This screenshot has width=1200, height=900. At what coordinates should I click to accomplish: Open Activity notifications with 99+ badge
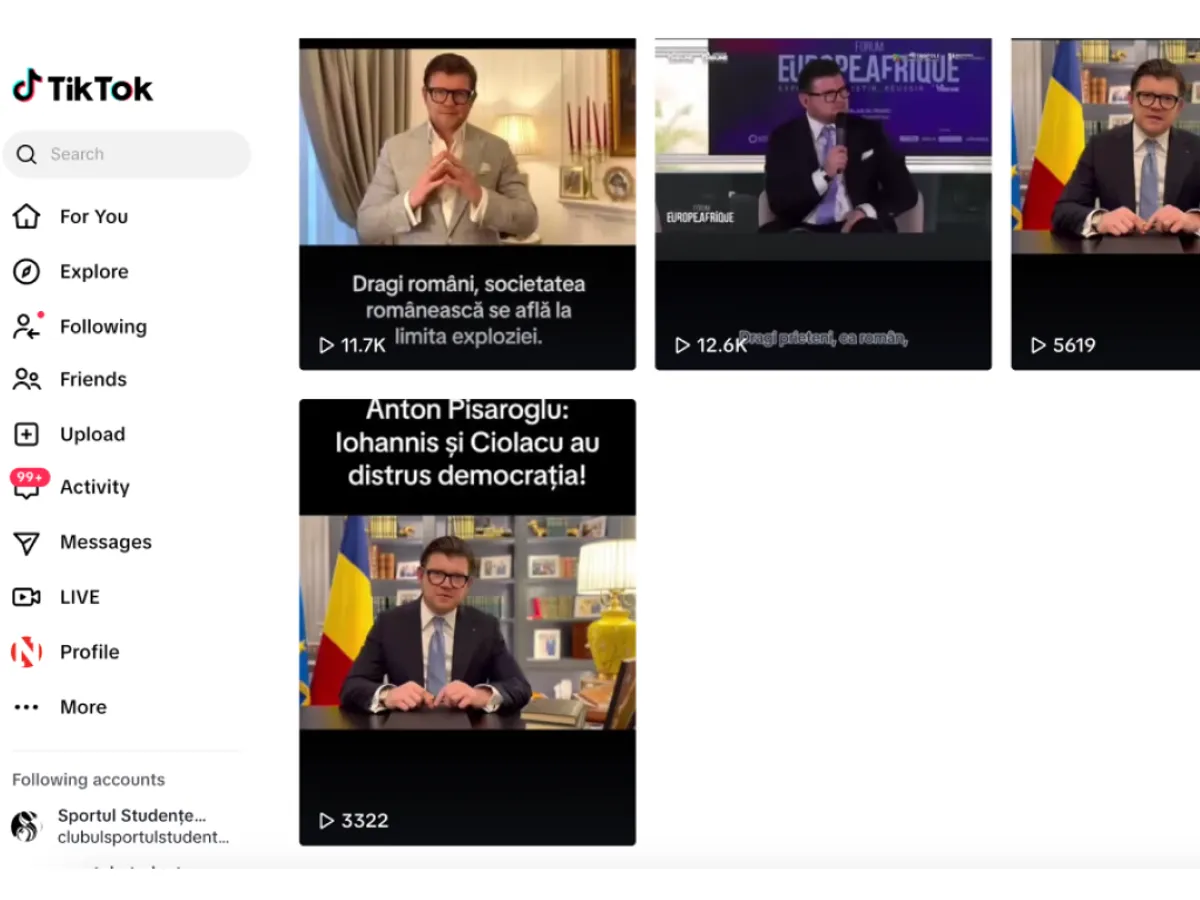(x=27, y=486)
